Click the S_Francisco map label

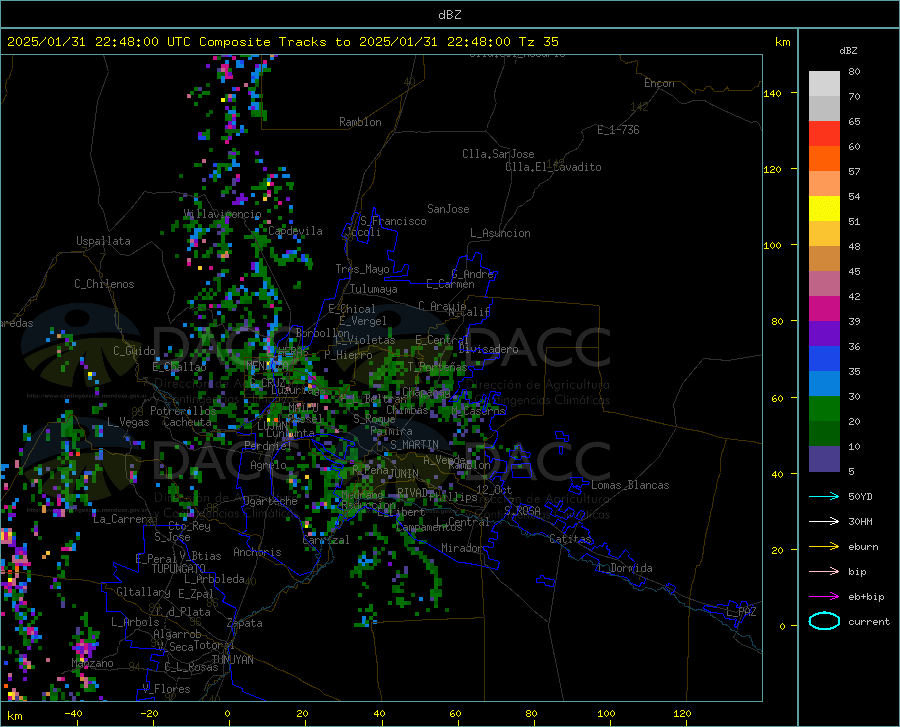[394, 221]
